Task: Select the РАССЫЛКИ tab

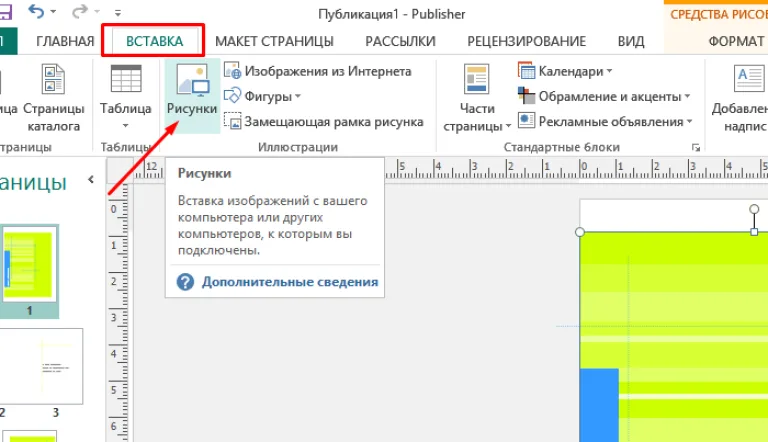Action: [400, 41]
